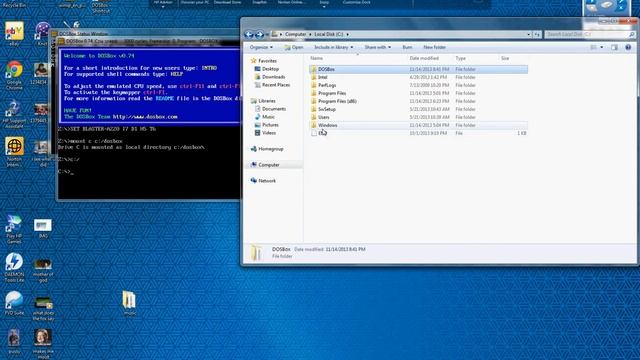The image size is (640, 360).
Task: Open DAEMON Tools Lite desktop shortcut
Action: pyautogui.click(x=14, y=267)
